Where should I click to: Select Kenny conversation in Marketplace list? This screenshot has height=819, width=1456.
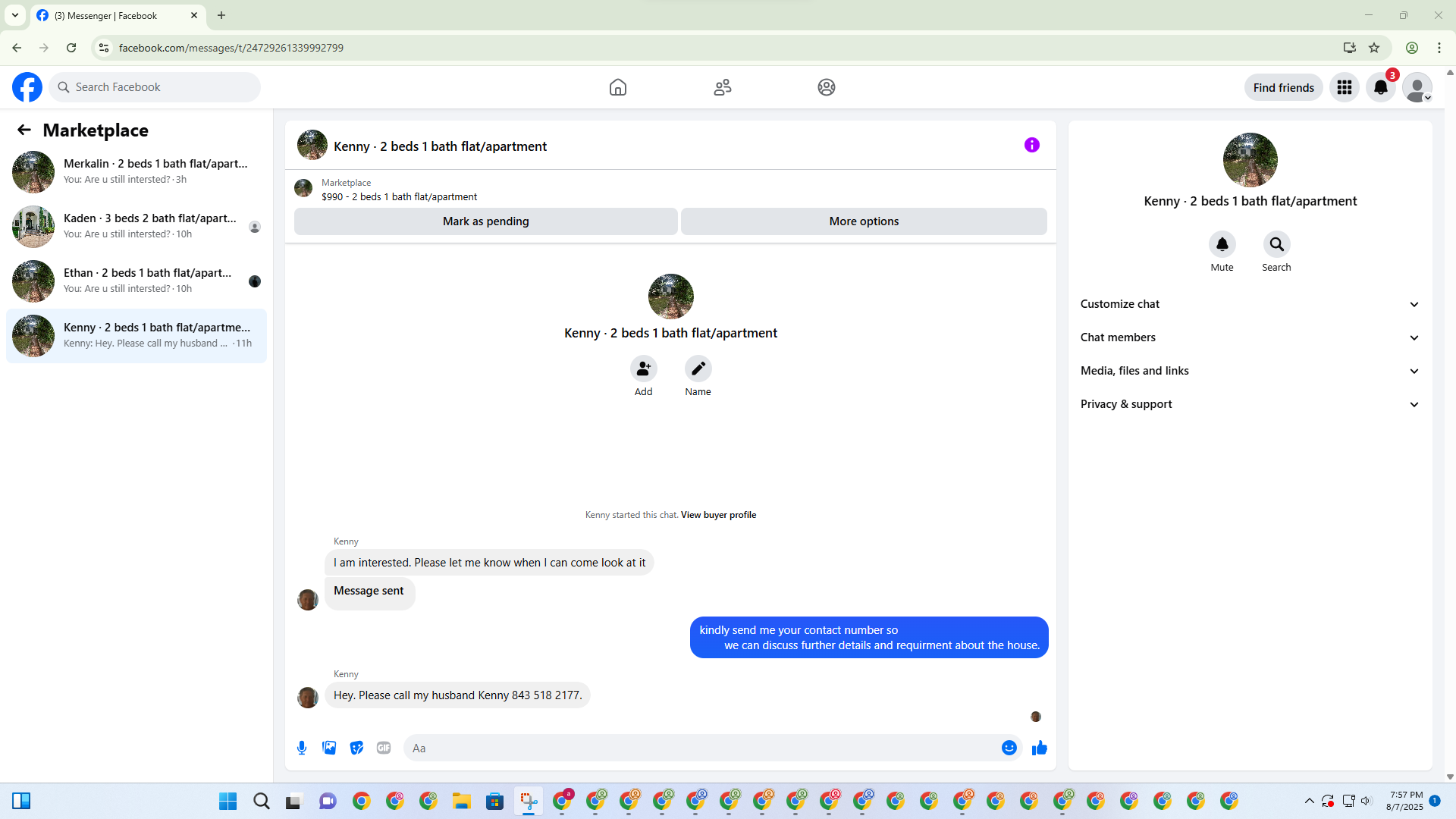pyautogui.click(x=136, y=336)
